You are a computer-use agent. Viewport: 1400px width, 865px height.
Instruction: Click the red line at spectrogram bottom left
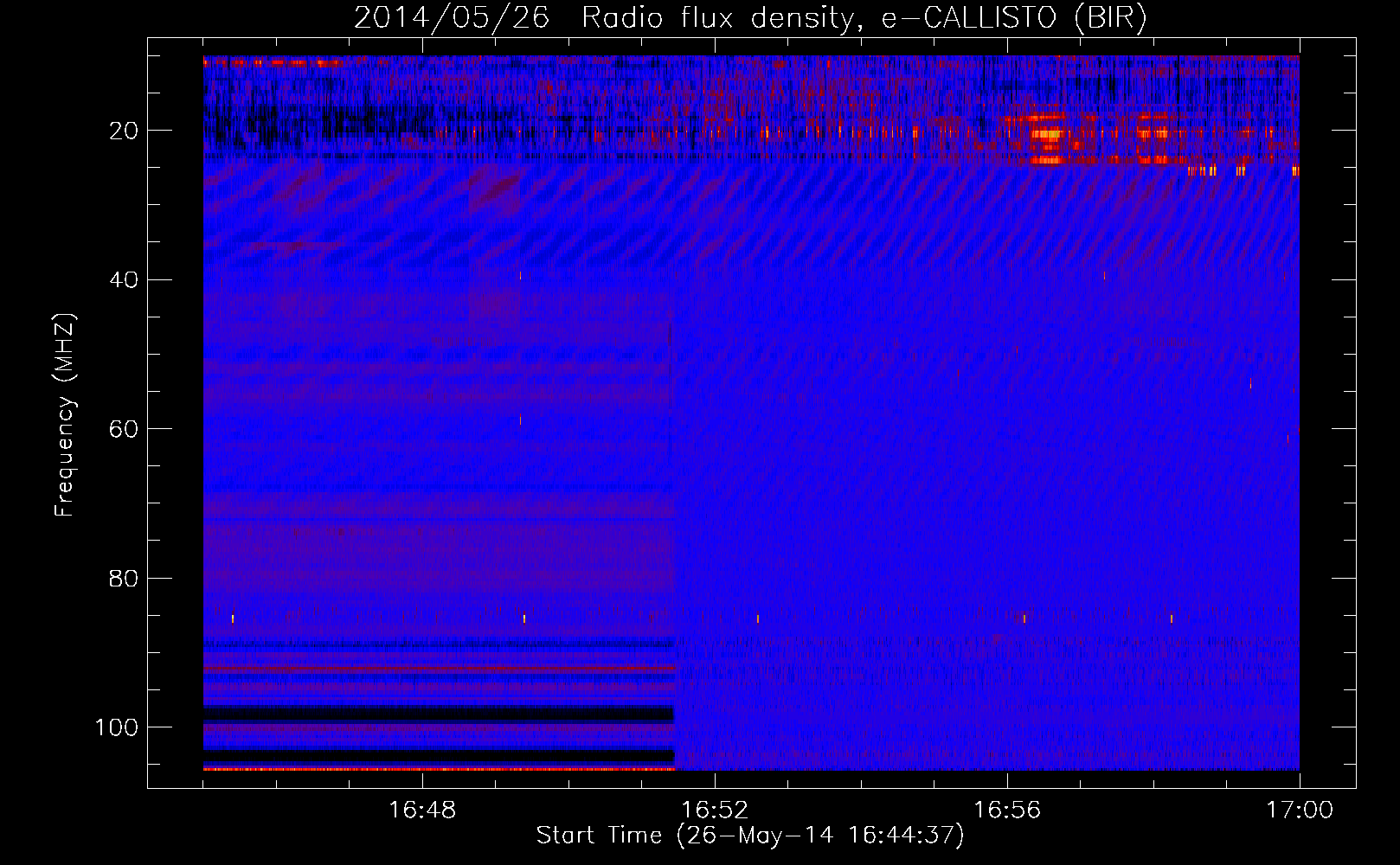click(439, 768)
